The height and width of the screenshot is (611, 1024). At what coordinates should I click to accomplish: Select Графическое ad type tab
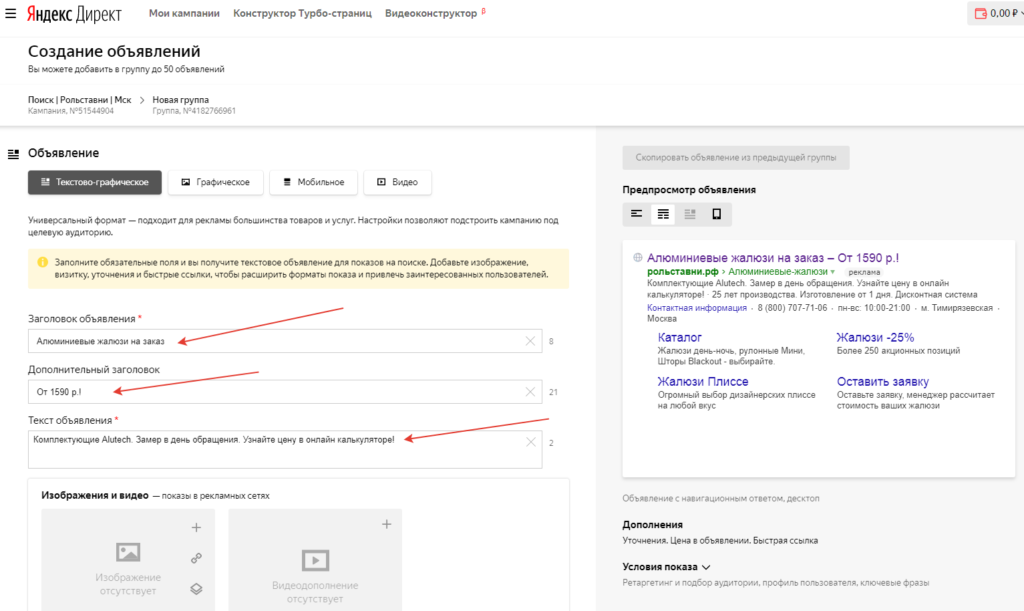click(x=216, y=182)
